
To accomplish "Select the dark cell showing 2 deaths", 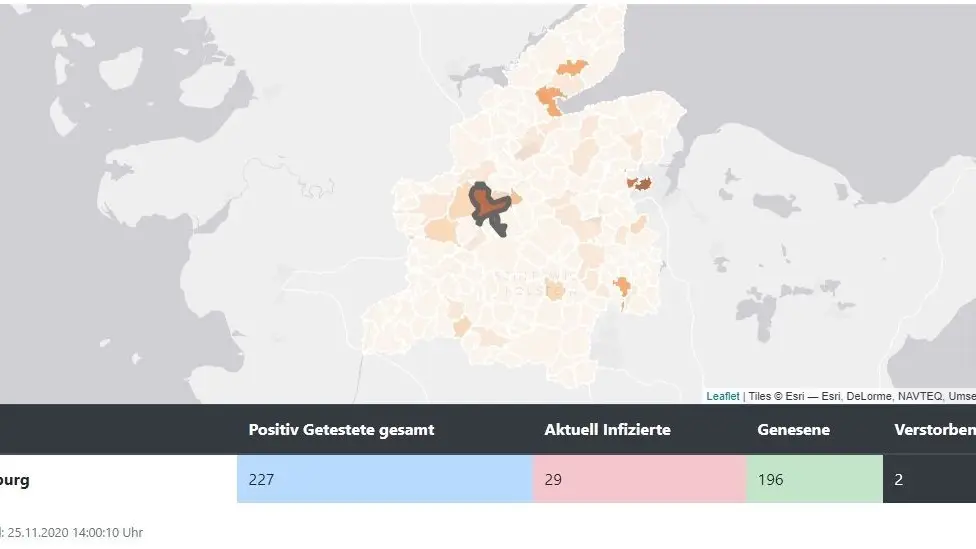I will tap(929, 479).
